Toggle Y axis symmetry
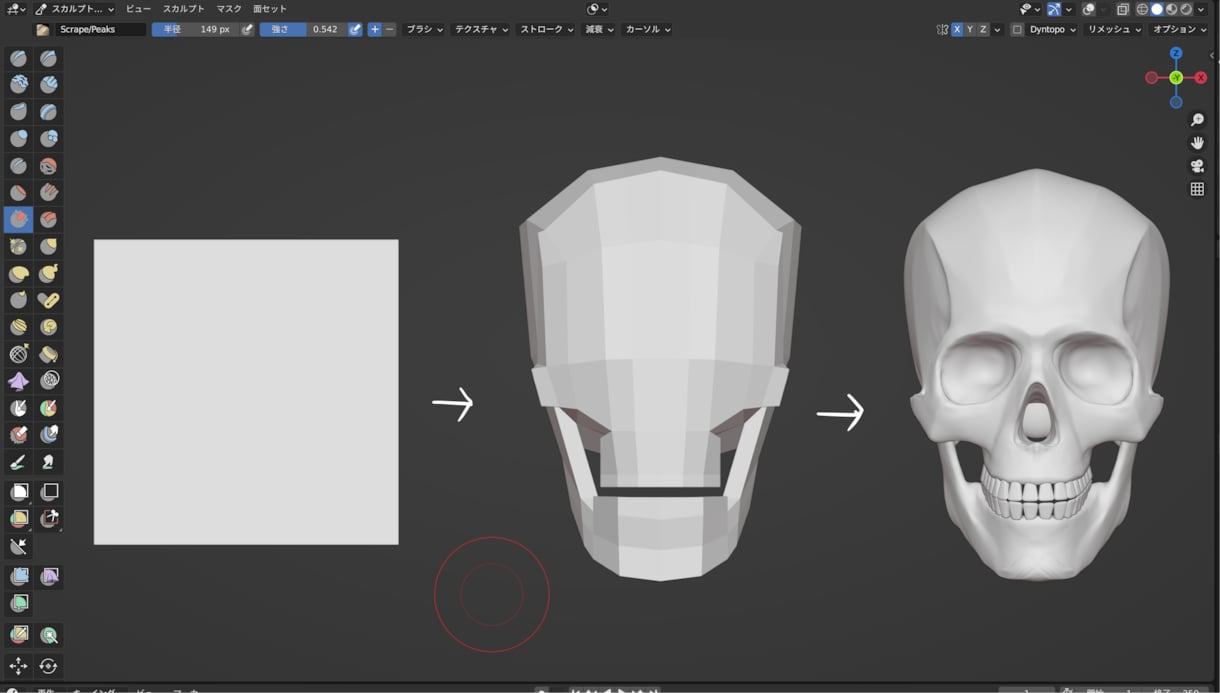This screenshot has height=693, width=1220. pos(970,30)
